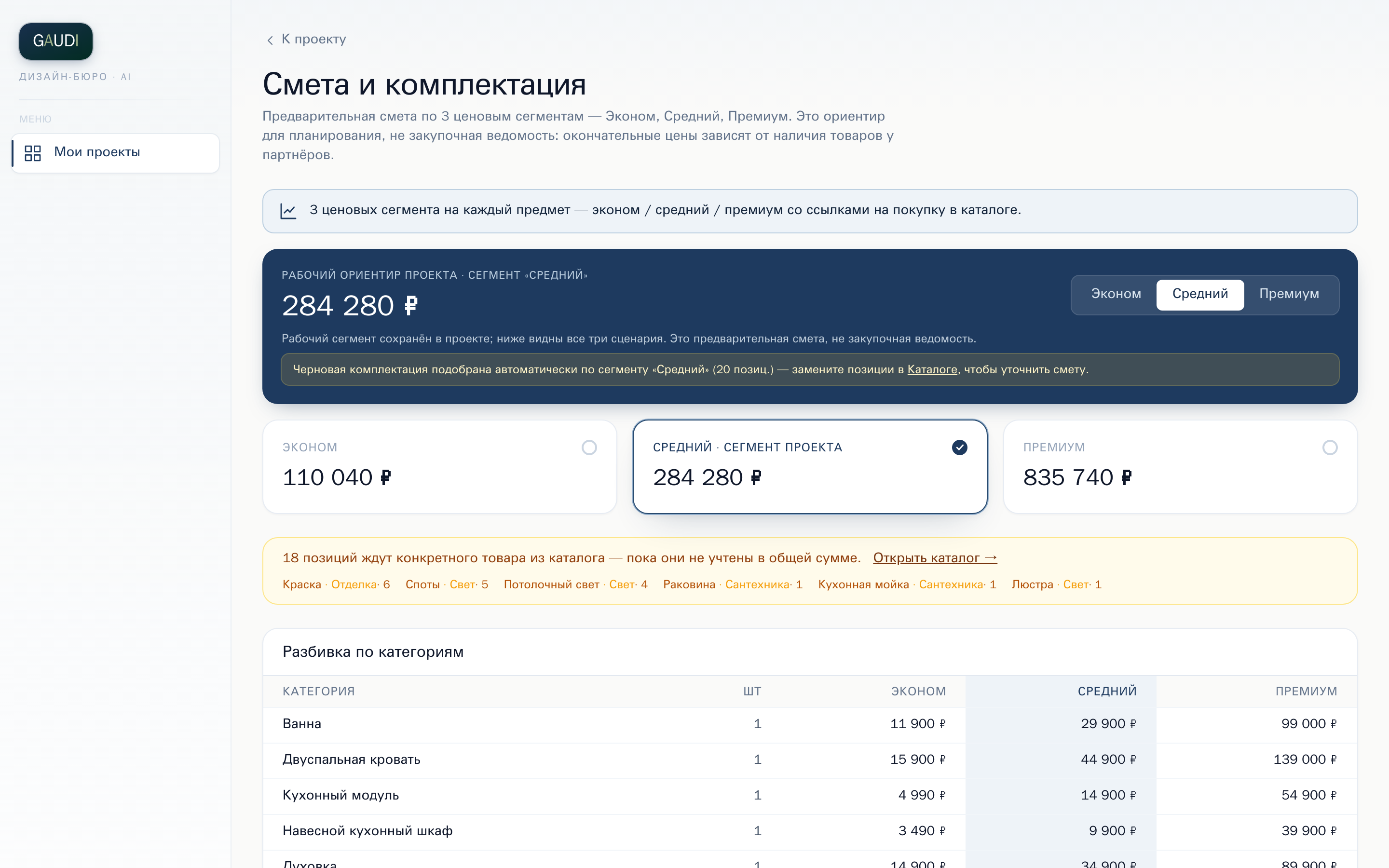Click Двуспальная кровать middle price 44 900 ₽

[x=1108, y=760]
